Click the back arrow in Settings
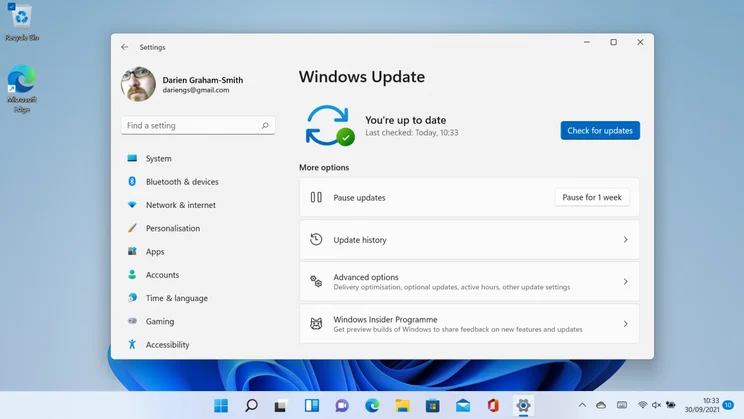Screen dimensions: 744x419 click(x=124, y=47)
